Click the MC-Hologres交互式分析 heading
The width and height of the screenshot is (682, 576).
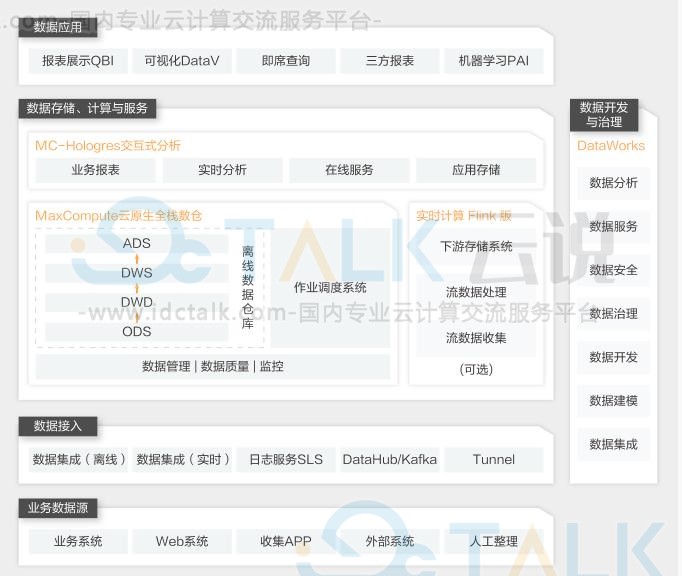[108, 145]
